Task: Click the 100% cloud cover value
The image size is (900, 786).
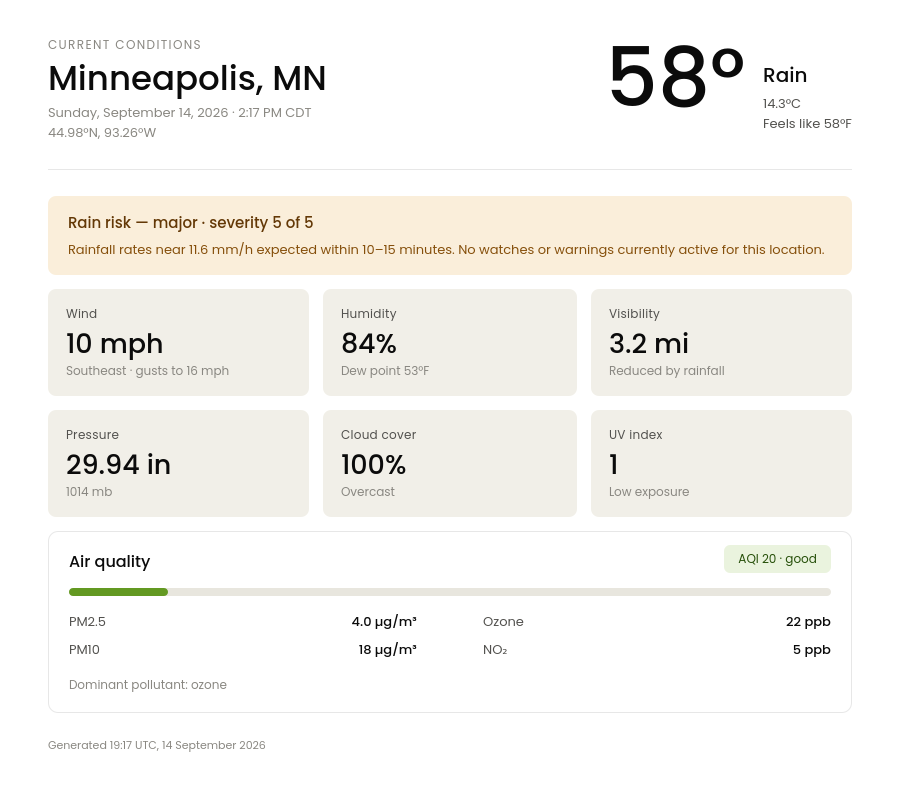Action: (373, 464)
